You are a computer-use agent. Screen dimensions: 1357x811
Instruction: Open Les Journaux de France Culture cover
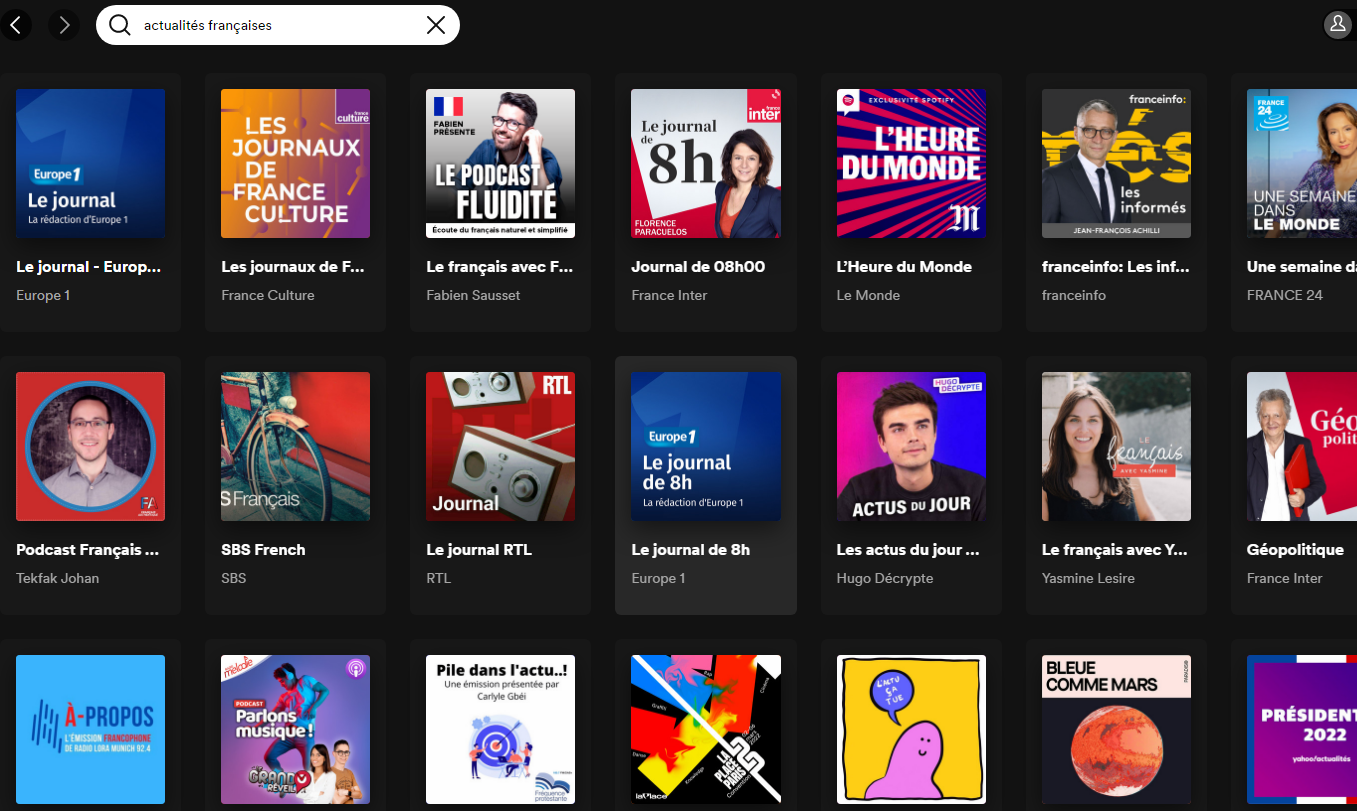tap(295, 164)
